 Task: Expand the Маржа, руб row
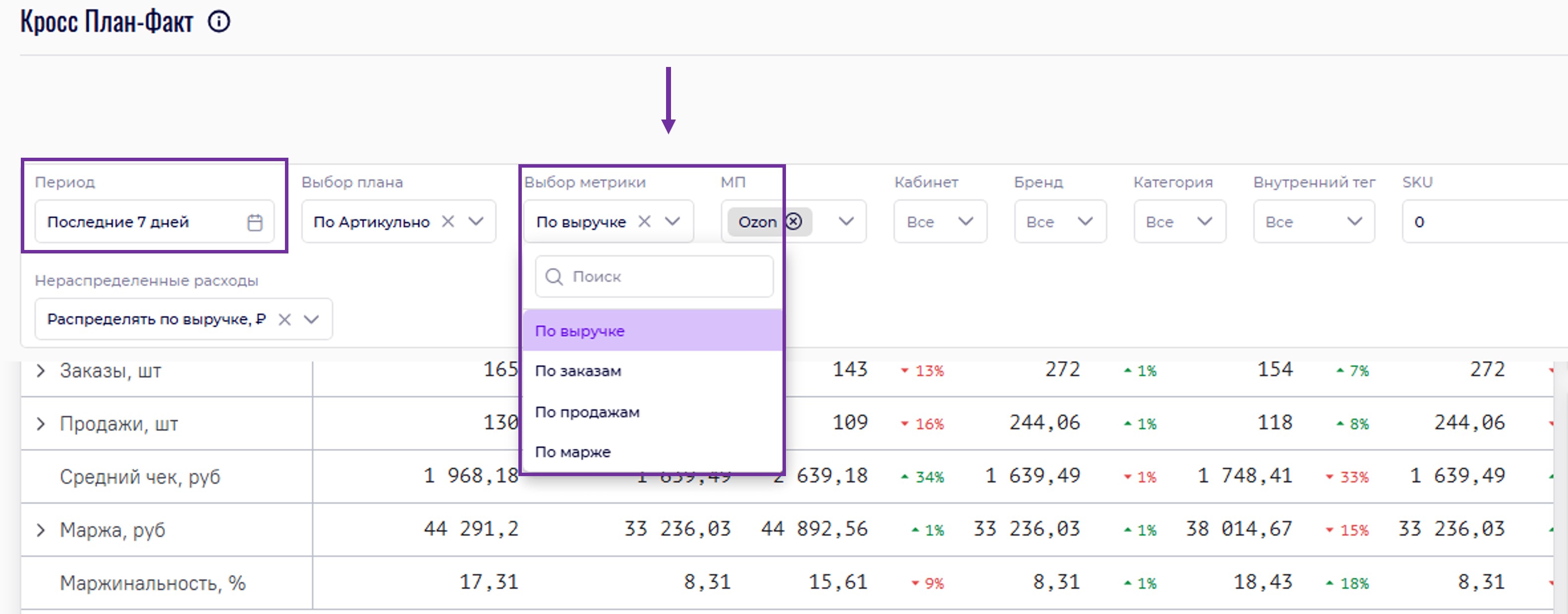tap(41, 530)
